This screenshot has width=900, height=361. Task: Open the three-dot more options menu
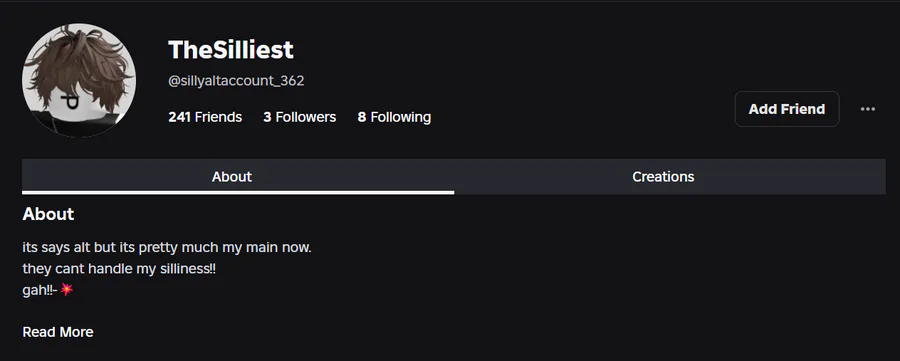tap(867, 109)
